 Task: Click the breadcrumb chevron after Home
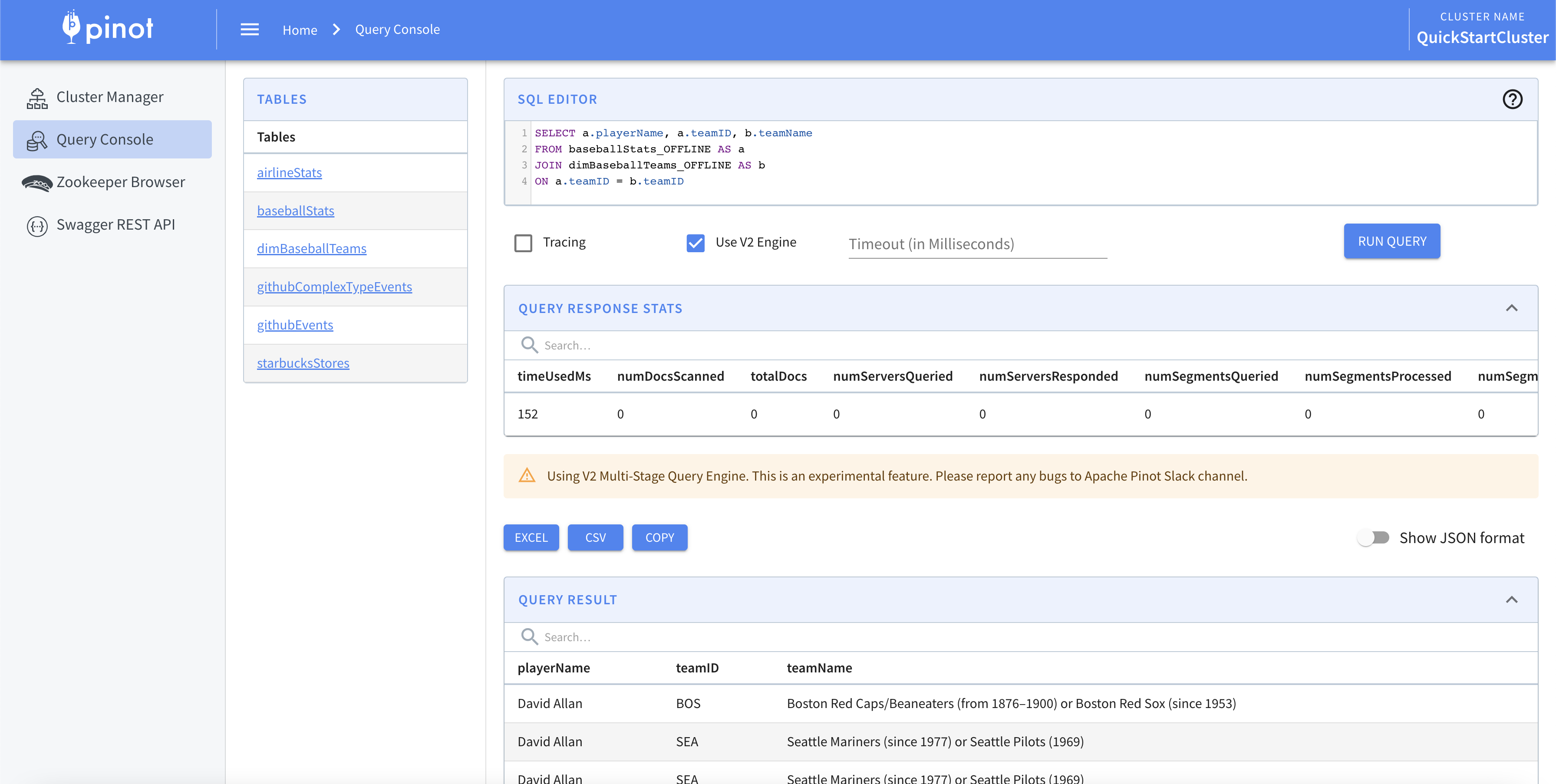[336, 30]
